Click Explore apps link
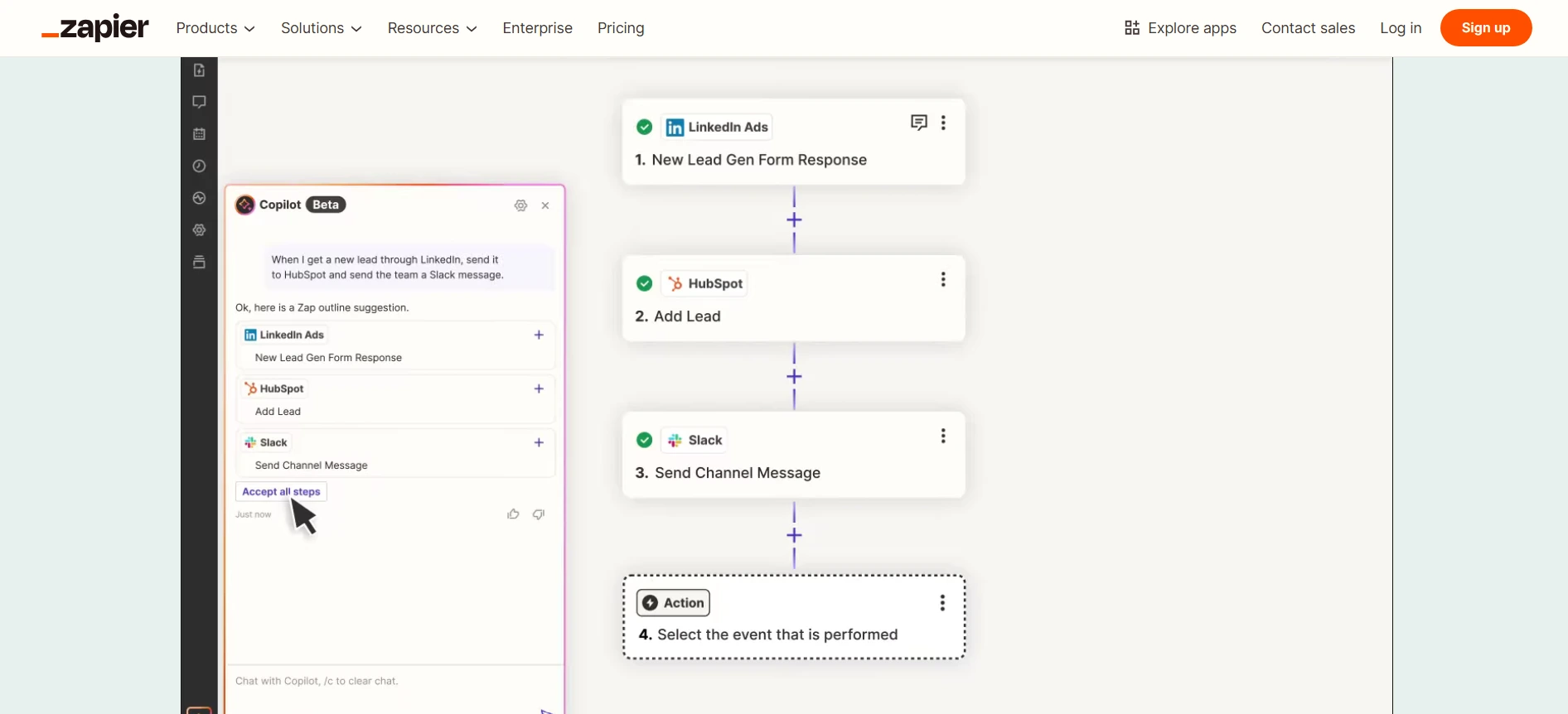The width and height of the screenshot is (1568, 714). point(1180,28)
